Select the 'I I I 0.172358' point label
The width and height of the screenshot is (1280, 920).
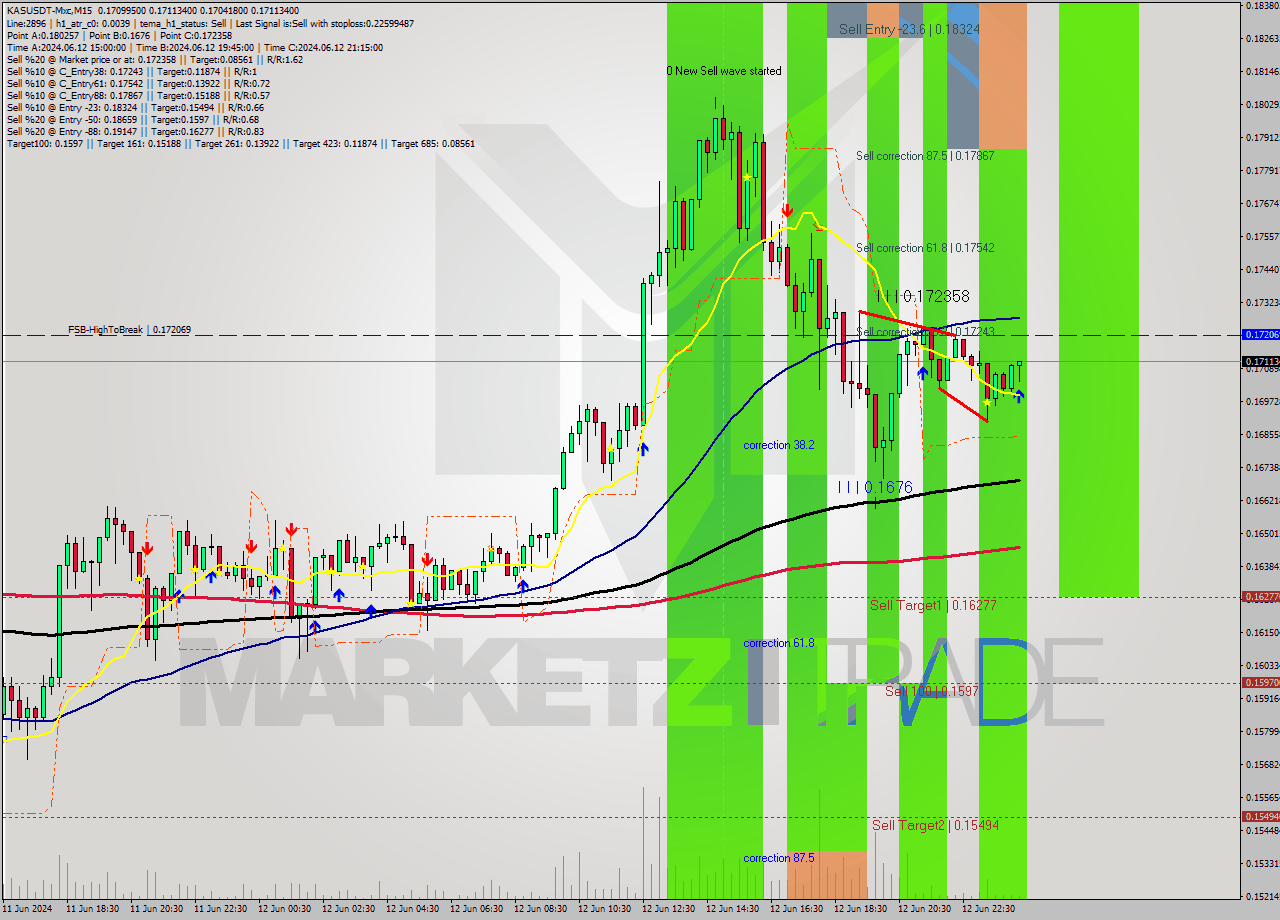[922, 296]
